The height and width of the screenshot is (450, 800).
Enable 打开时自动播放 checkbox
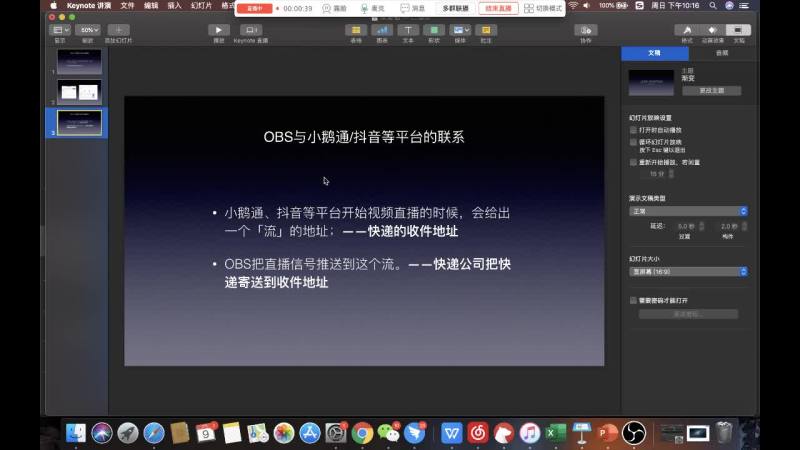[x=633, y=130]
